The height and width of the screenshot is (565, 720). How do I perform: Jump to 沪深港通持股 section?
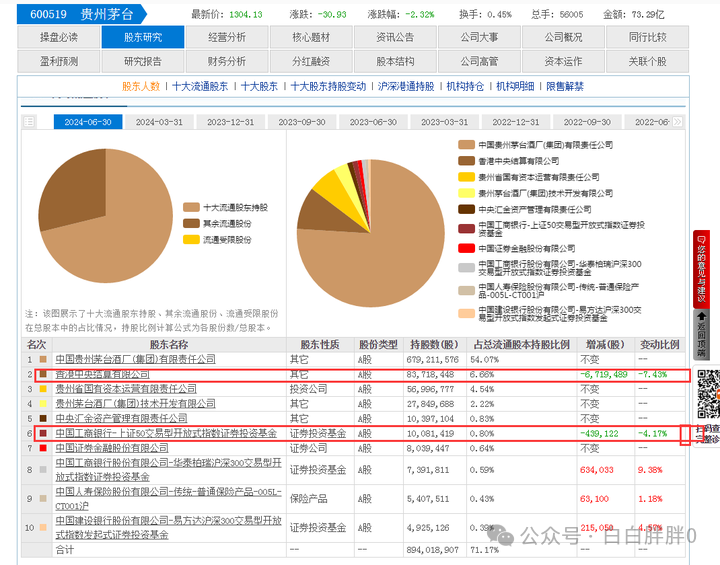(x=406, y=86)
